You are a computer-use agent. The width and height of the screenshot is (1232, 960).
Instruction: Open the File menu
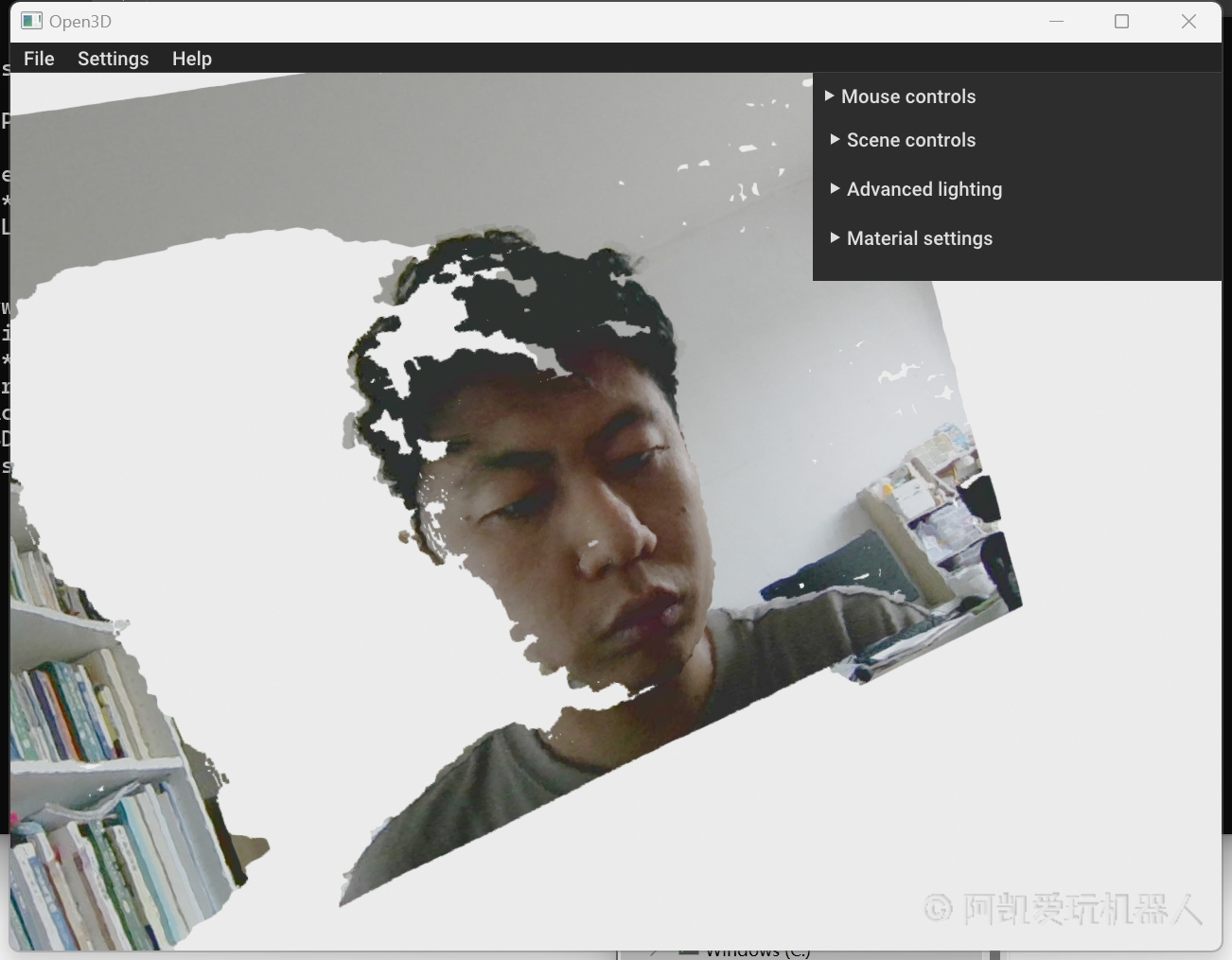point(39,59)
